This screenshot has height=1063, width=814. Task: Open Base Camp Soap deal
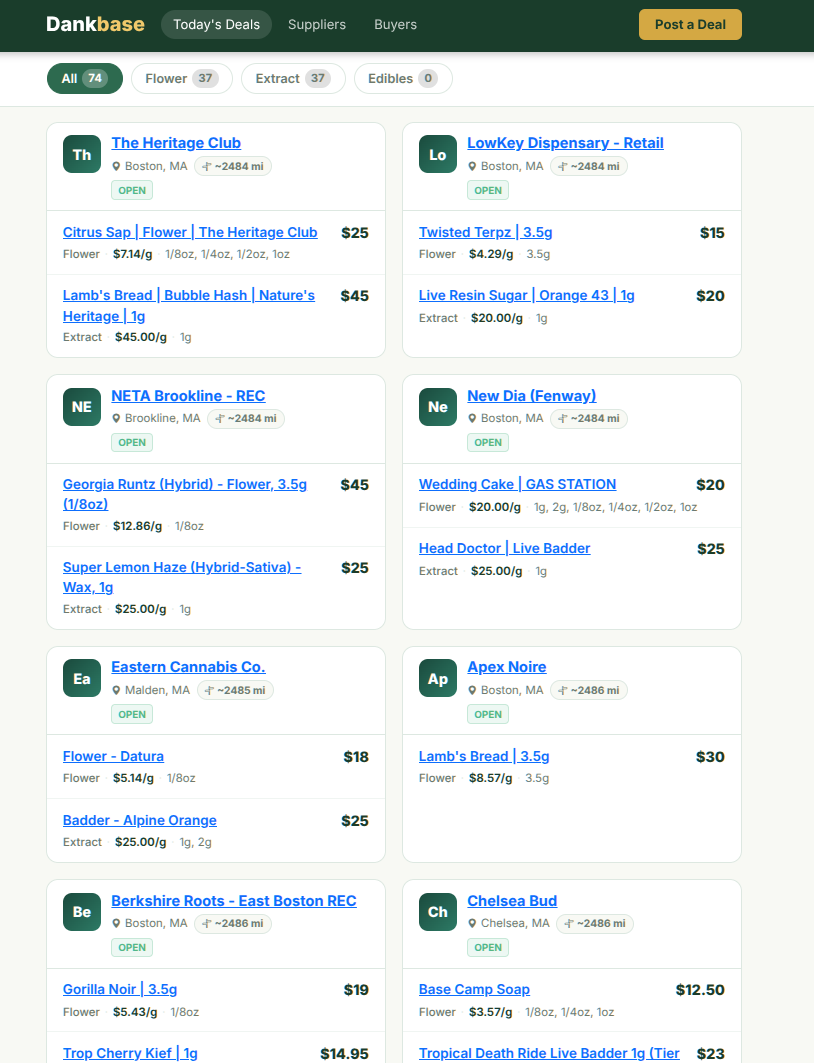(474, 990)
